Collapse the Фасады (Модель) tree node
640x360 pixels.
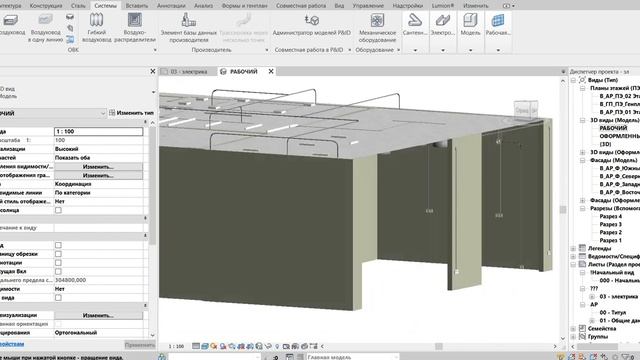[x=583, y=160]
